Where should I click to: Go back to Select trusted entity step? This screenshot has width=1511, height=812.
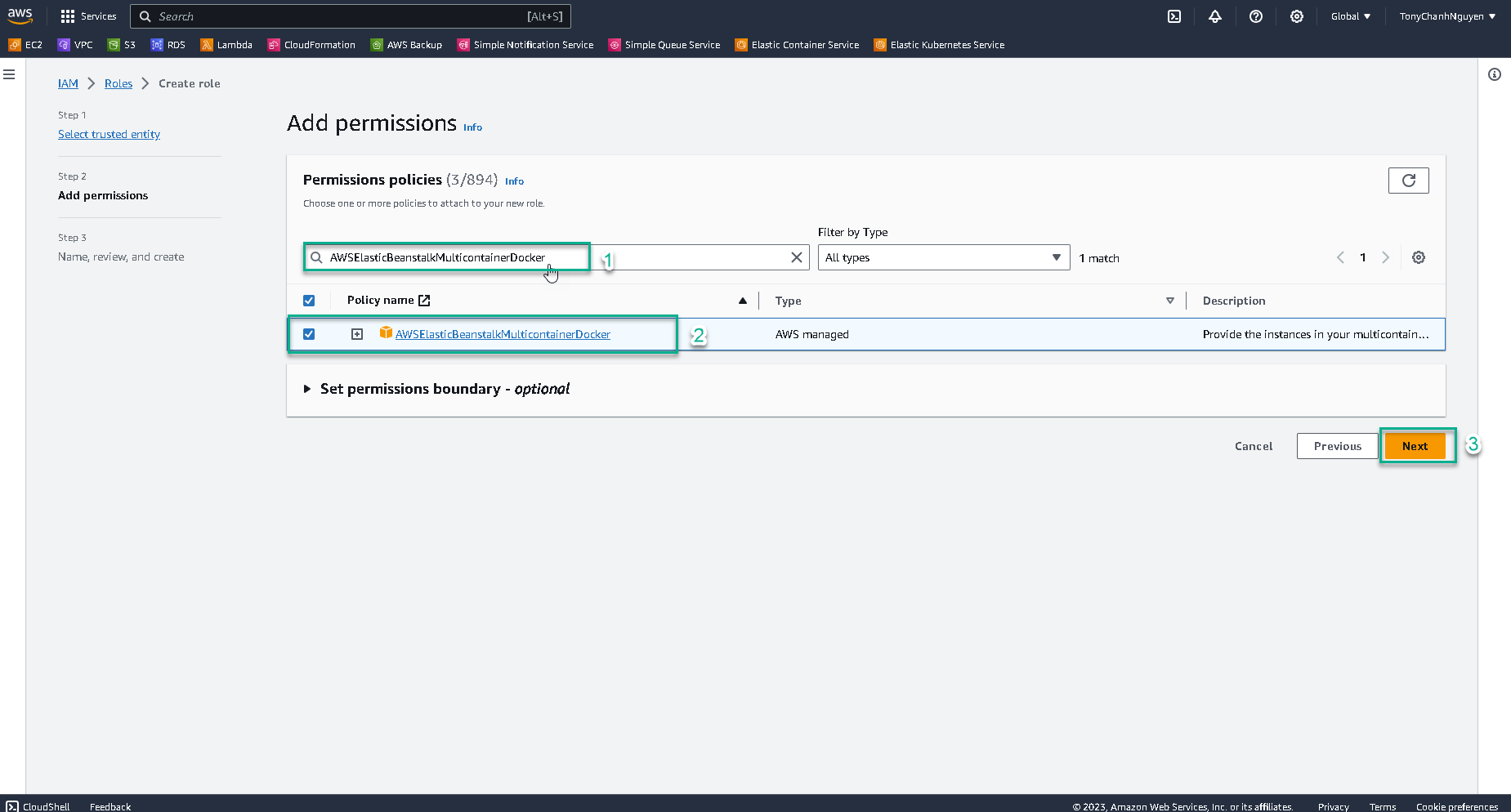tap(109, 134)
